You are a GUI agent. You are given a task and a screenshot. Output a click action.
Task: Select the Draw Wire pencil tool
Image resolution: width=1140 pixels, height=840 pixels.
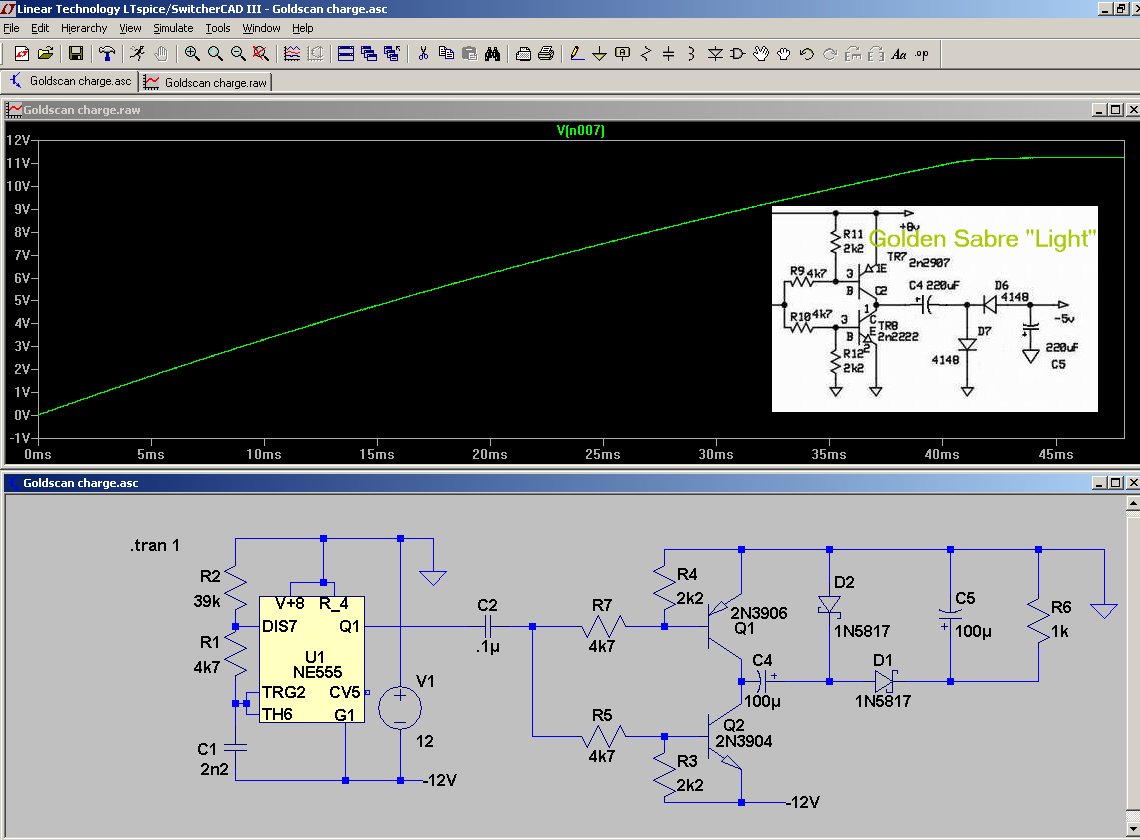[576, 54]
